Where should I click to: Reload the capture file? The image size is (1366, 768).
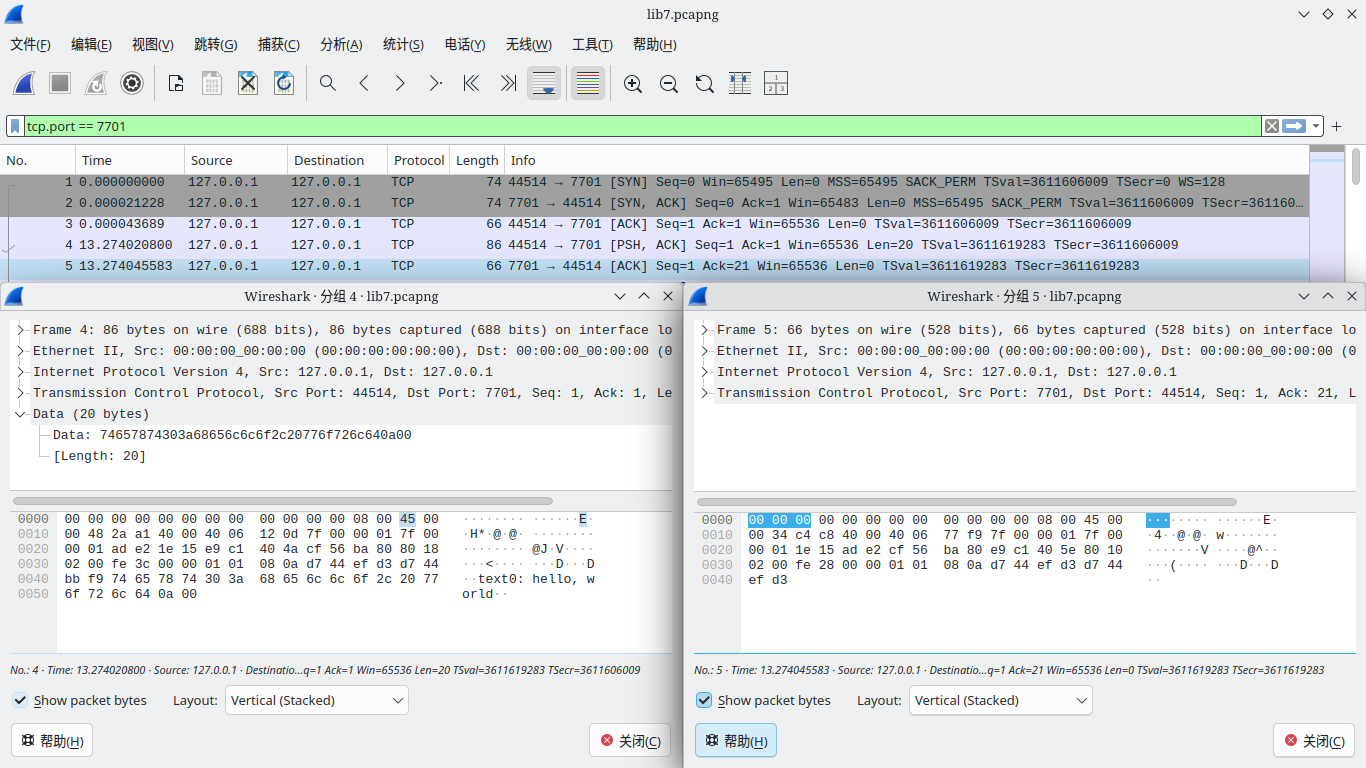click(284, 84)
